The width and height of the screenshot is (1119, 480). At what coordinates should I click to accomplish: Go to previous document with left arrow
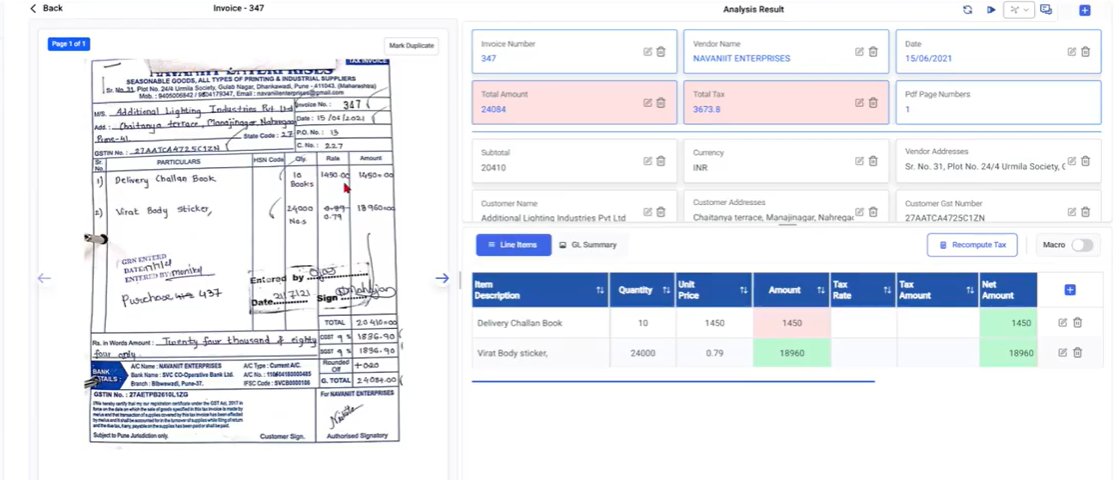[x=44, y=278]
